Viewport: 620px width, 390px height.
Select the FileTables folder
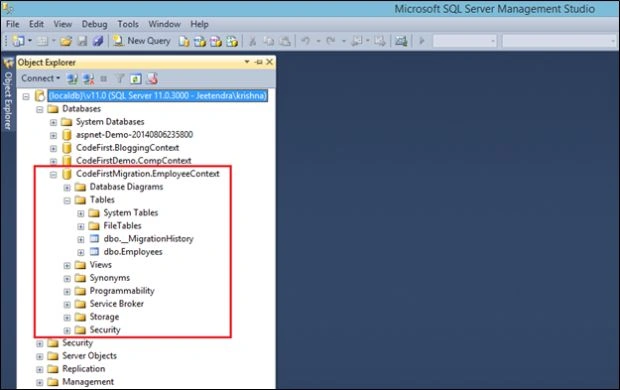[122, 226]
